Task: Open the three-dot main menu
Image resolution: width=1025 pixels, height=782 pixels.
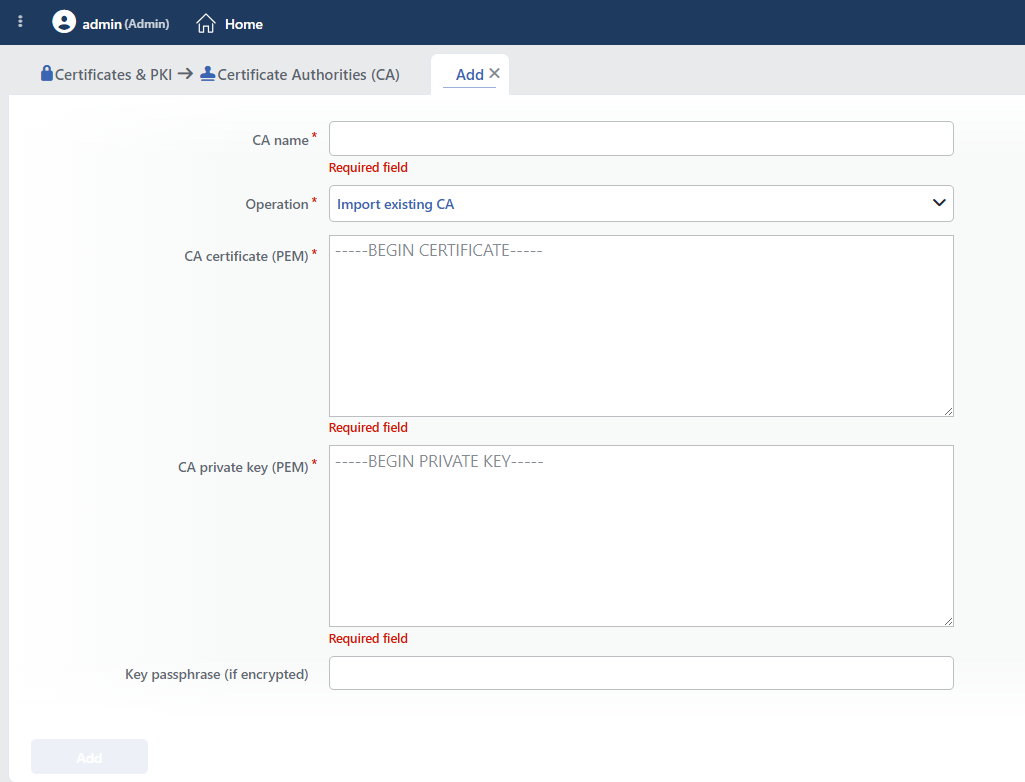Action: (x=20, y=22)
